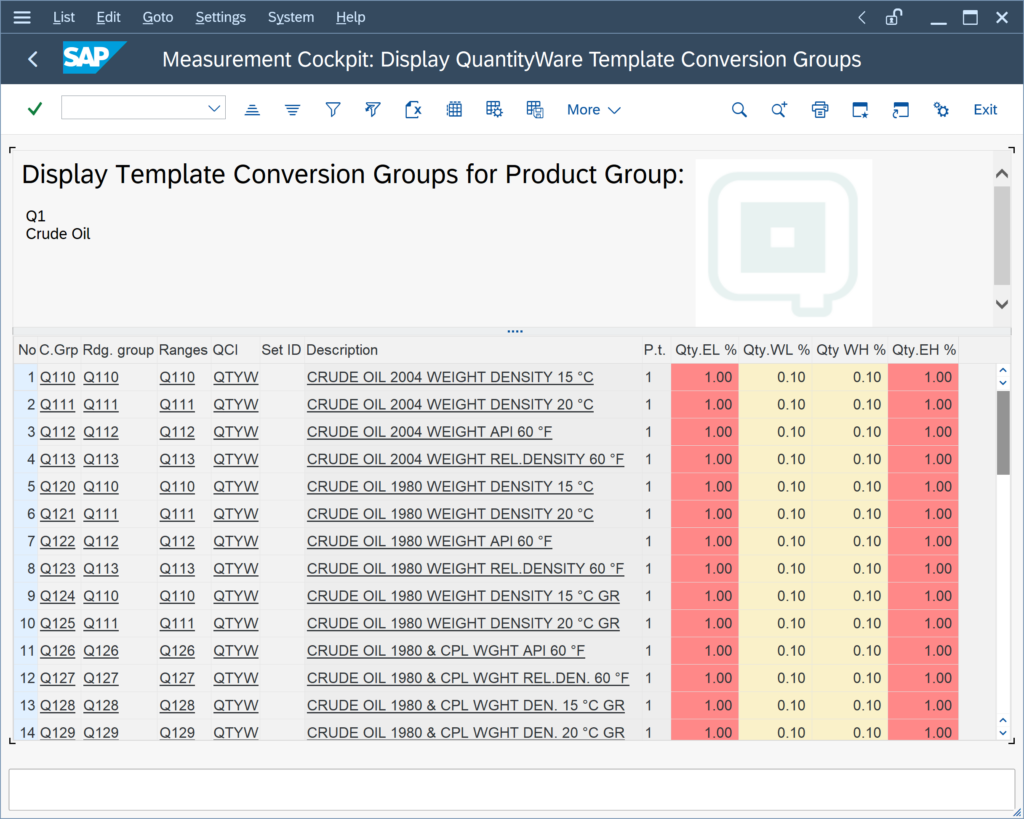Click the status bar message area
The width and height of the screenshot is (1024, 819).
tap(511, 790)
